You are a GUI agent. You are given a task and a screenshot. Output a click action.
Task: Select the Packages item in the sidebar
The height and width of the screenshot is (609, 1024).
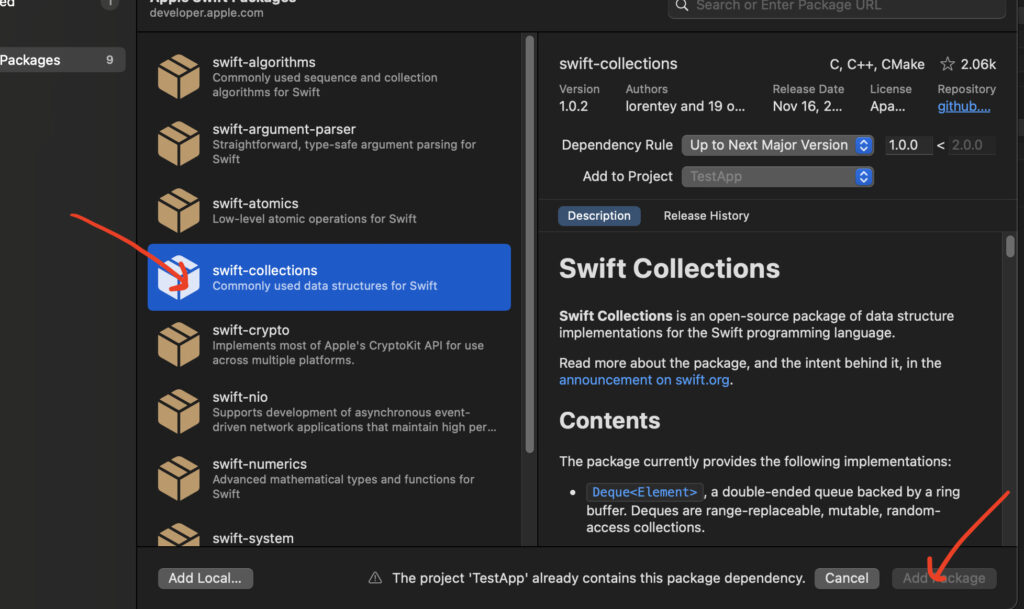(61, 59)
